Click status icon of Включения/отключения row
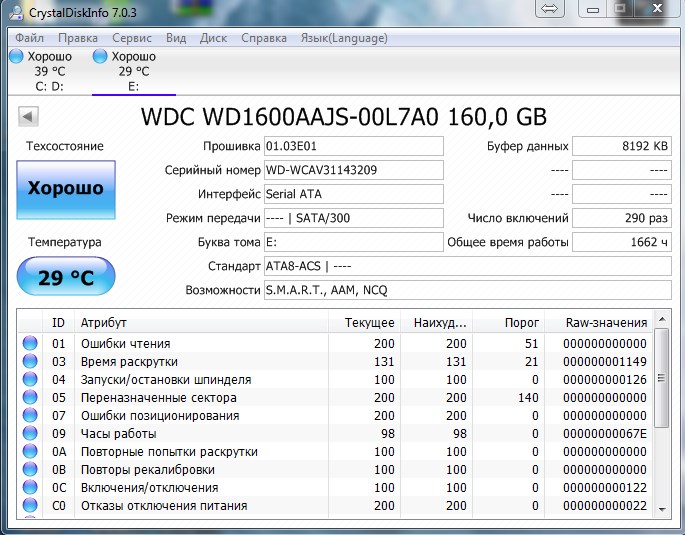The image size is (685, 535). click(x=30, y=487)
